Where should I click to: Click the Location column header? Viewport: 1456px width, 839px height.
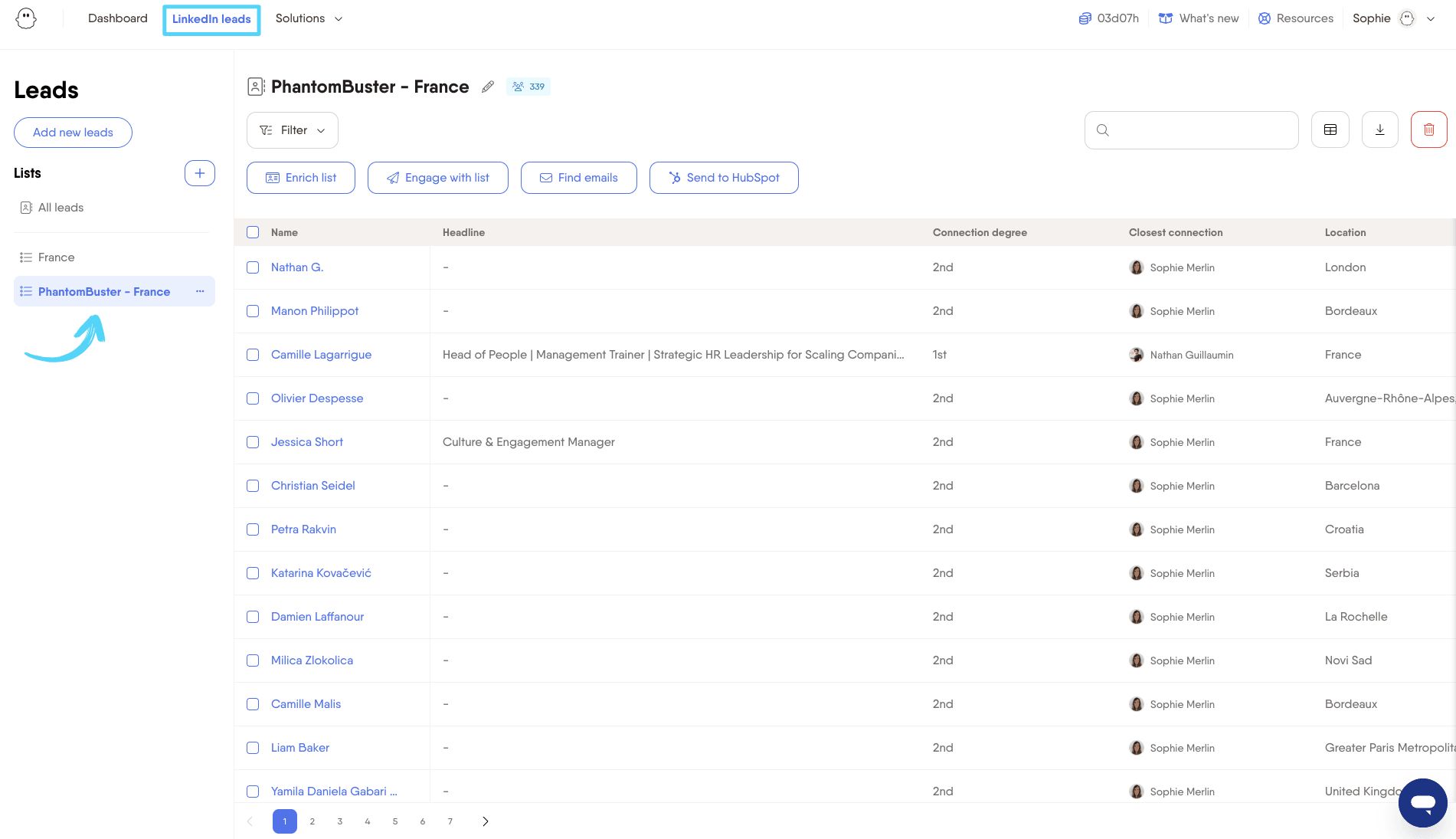click(1345, 232)
